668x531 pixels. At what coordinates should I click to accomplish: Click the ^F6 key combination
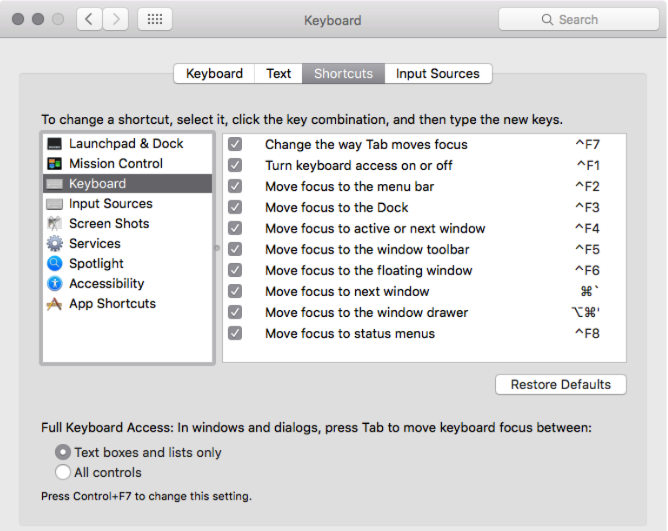click(x=587, y=270)
